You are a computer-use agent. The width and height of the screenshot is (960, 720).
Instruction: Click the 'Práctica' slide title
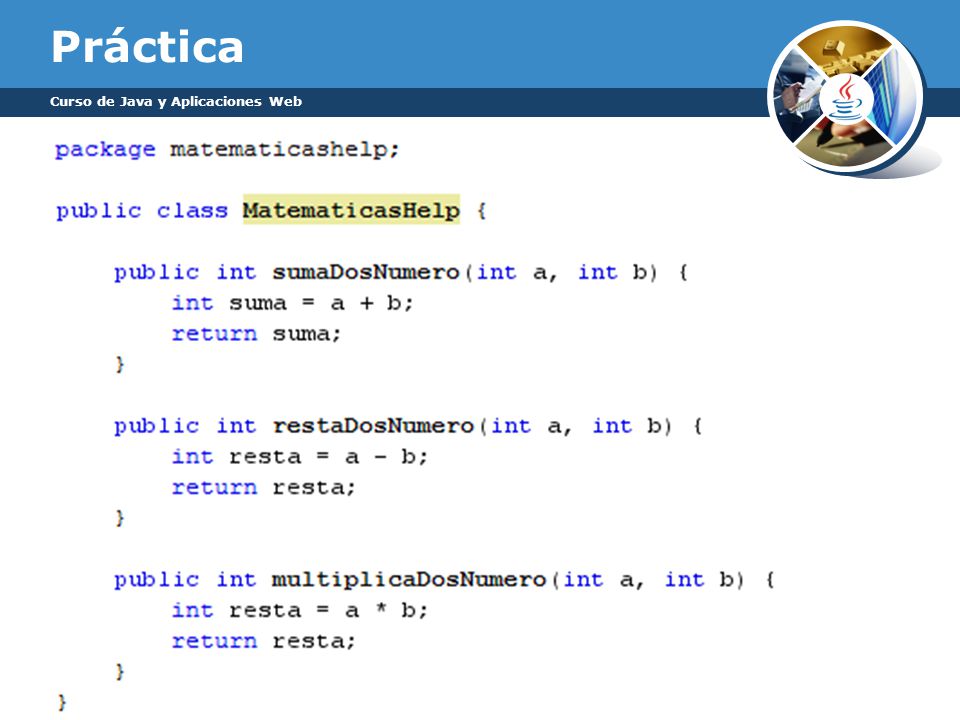[x=147, y=47]
